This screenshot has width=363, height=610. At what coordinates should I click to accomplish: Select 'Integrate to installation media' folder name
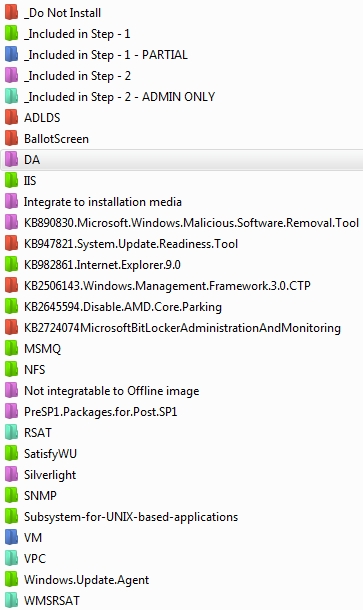(x=103, y=202)
